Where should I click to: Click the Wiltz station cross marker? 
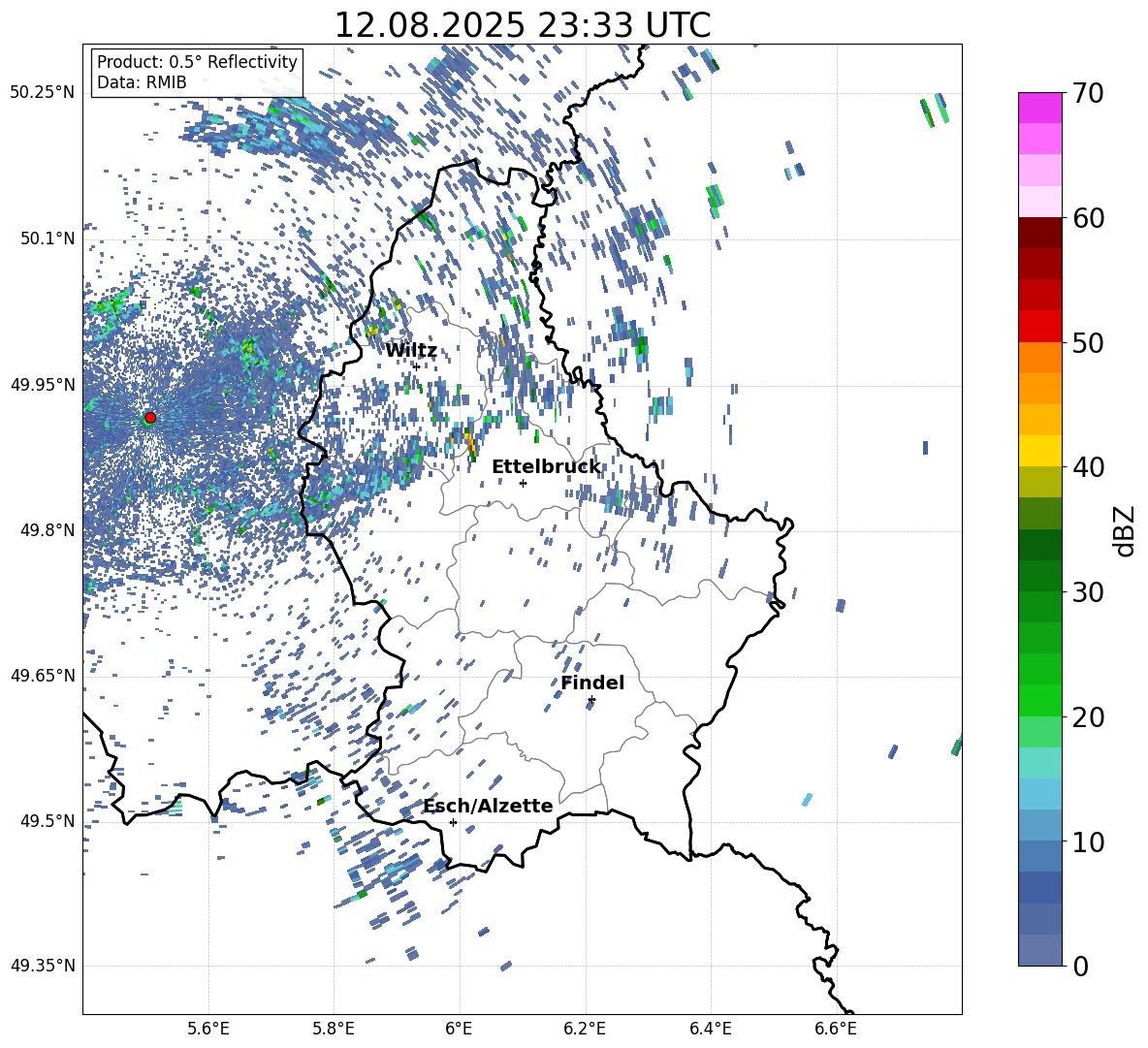coord(417,366)
